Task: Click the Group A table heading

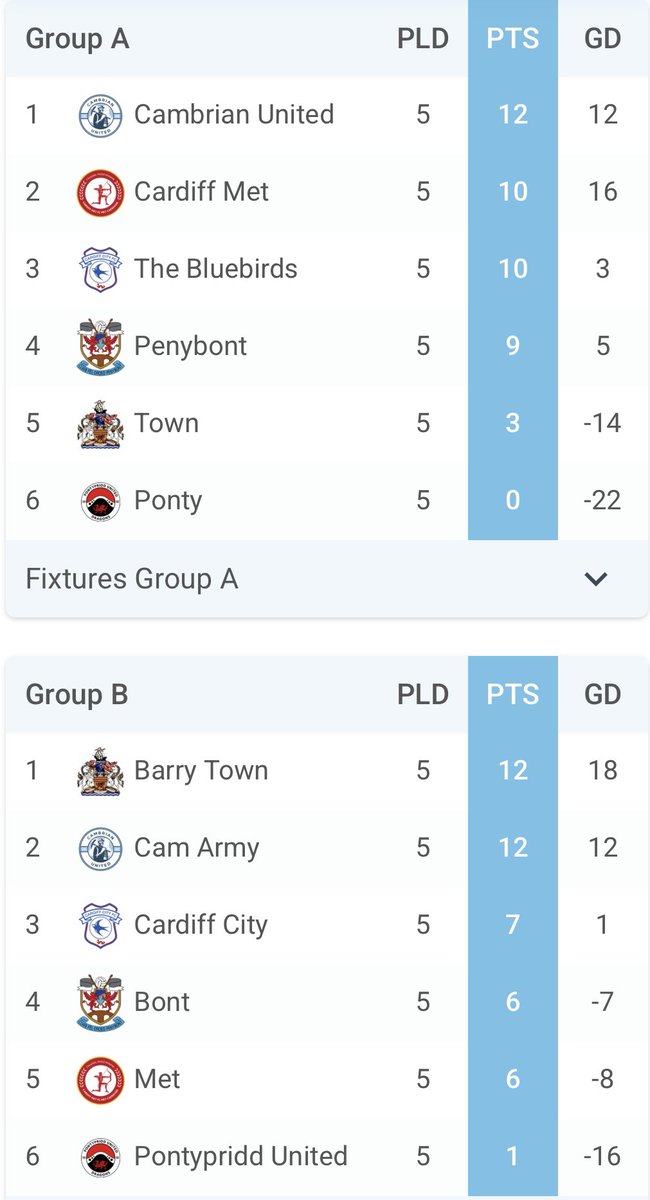Action: (77, 39)
